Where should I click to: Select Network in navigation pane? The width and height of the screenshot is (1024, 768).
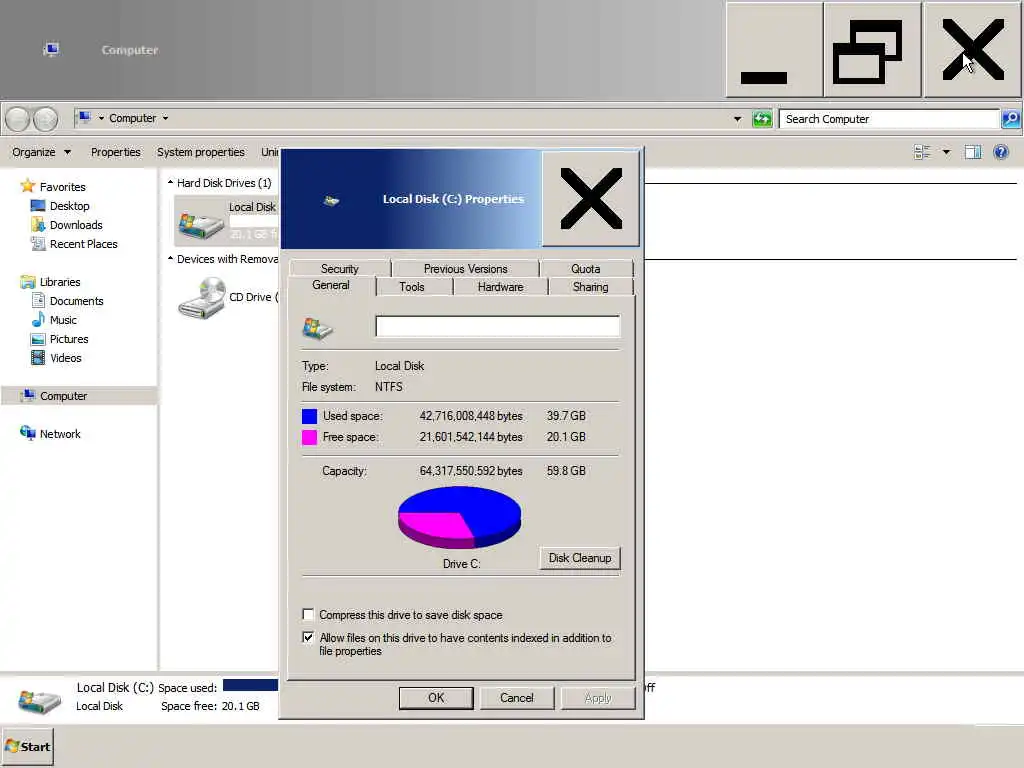pyautogui.click(x=60, y=434)
